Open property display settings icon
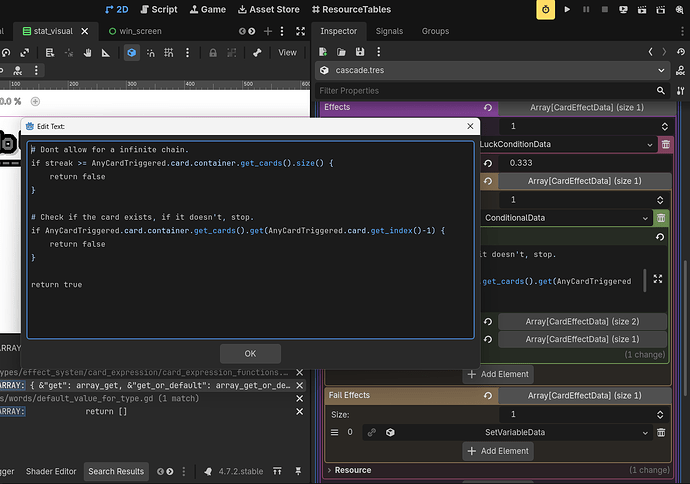This screenshot has width=690, height=484. [681, 91]
